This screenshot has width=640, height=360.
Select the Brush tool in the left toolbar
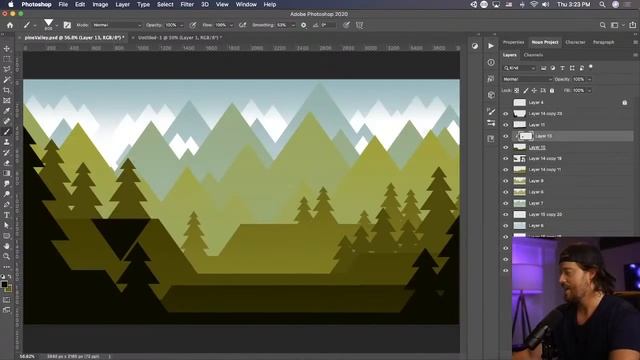coord(7,131)
